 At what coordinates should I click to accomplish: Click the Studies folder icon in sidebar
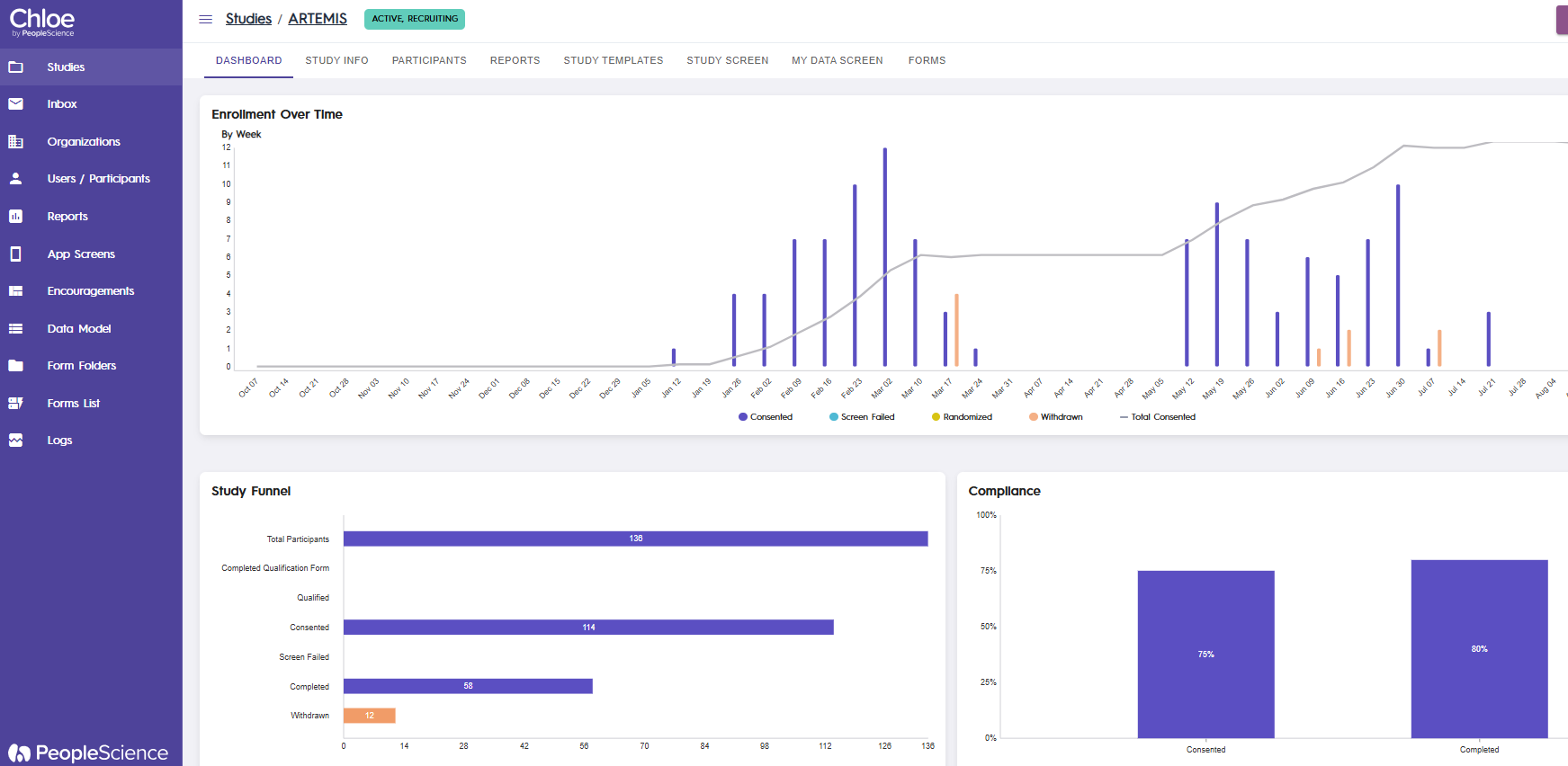pyautogui.click(x=15, y=67)
